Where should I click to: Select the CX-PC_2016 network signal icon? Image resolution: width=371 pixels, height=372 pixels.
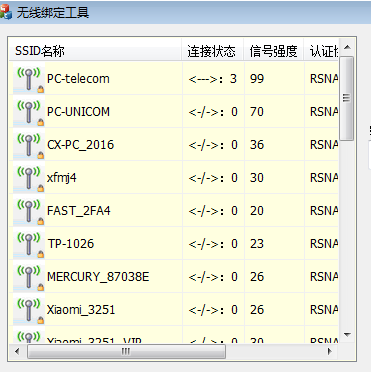pyautogui.click(x=29, y=145)
